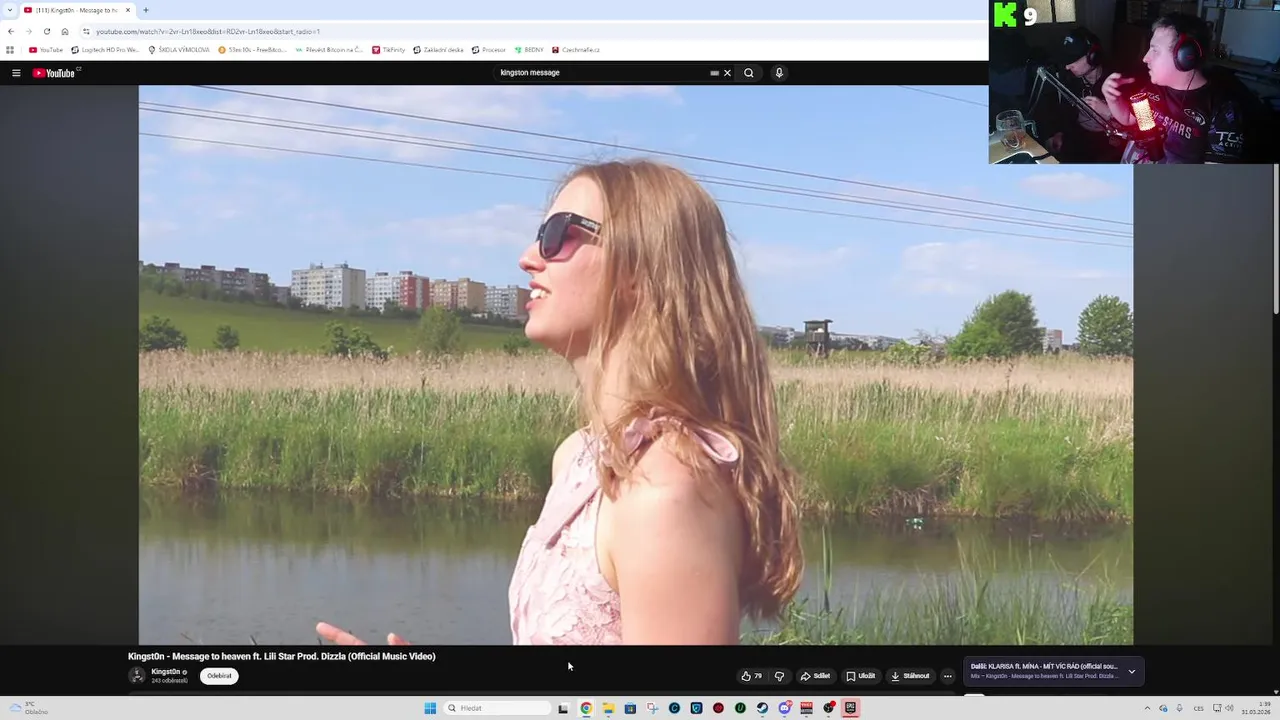
Task: Reload the current page
Action: pyautogui.click(x=46, y=31)
